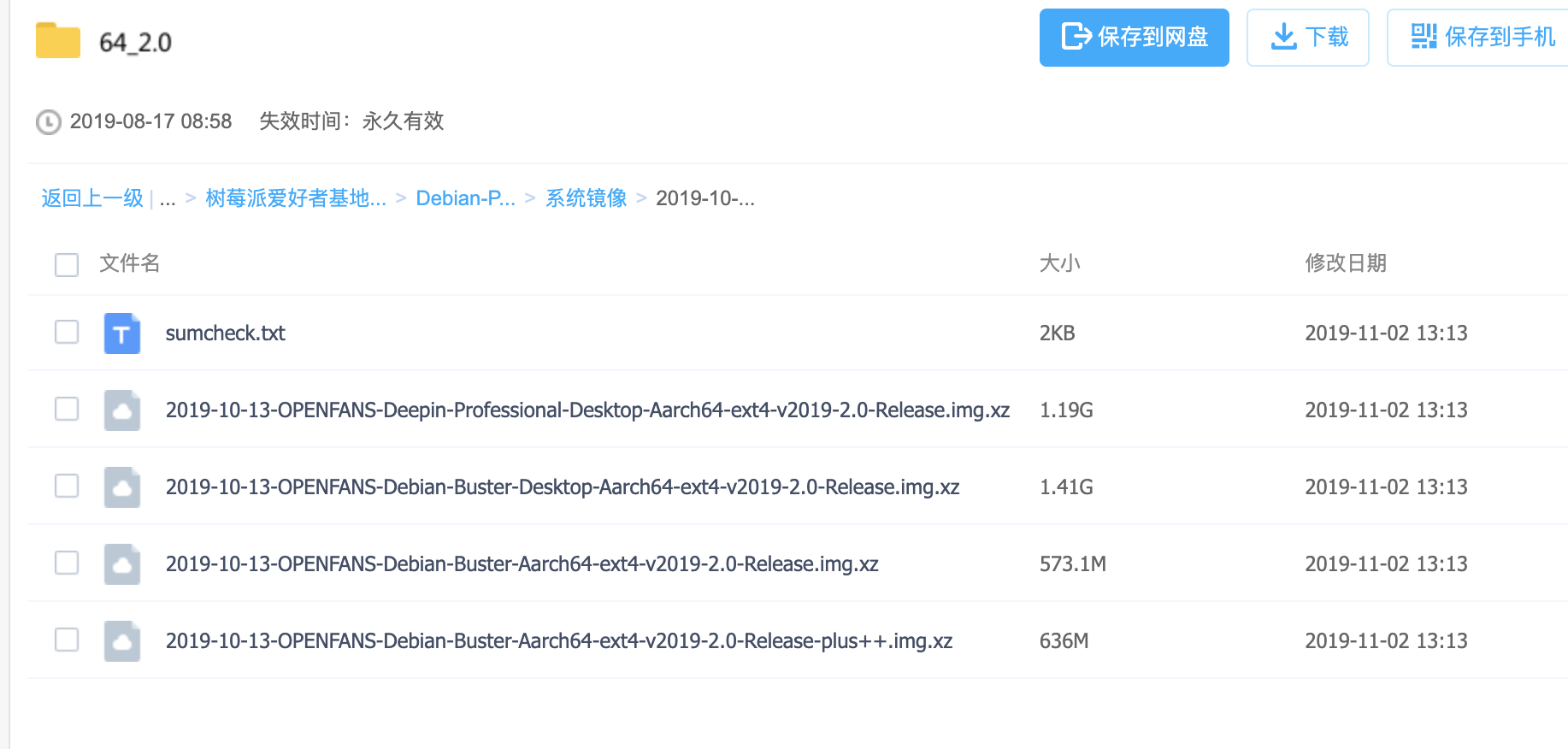Open the Debian-Buster-Desktop img.xz file name
Viewport: 1568px width, 749px height.
coord(563,487)
